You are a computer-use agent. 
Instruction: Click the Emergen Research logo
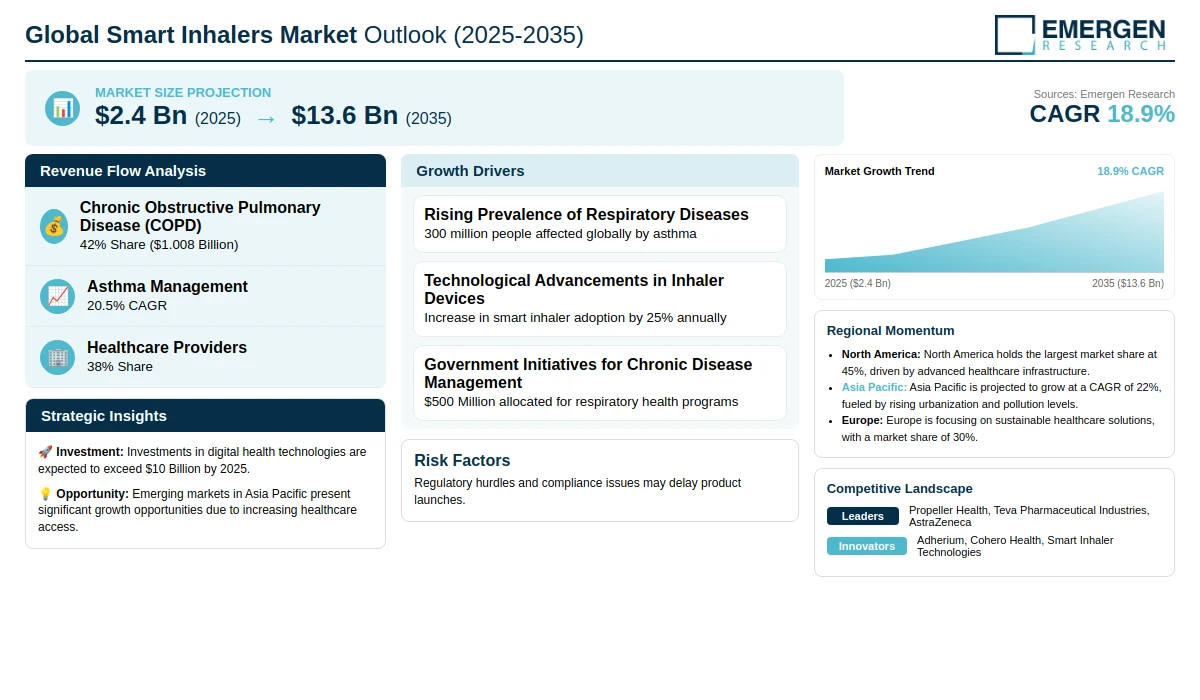click(1080, 34)
